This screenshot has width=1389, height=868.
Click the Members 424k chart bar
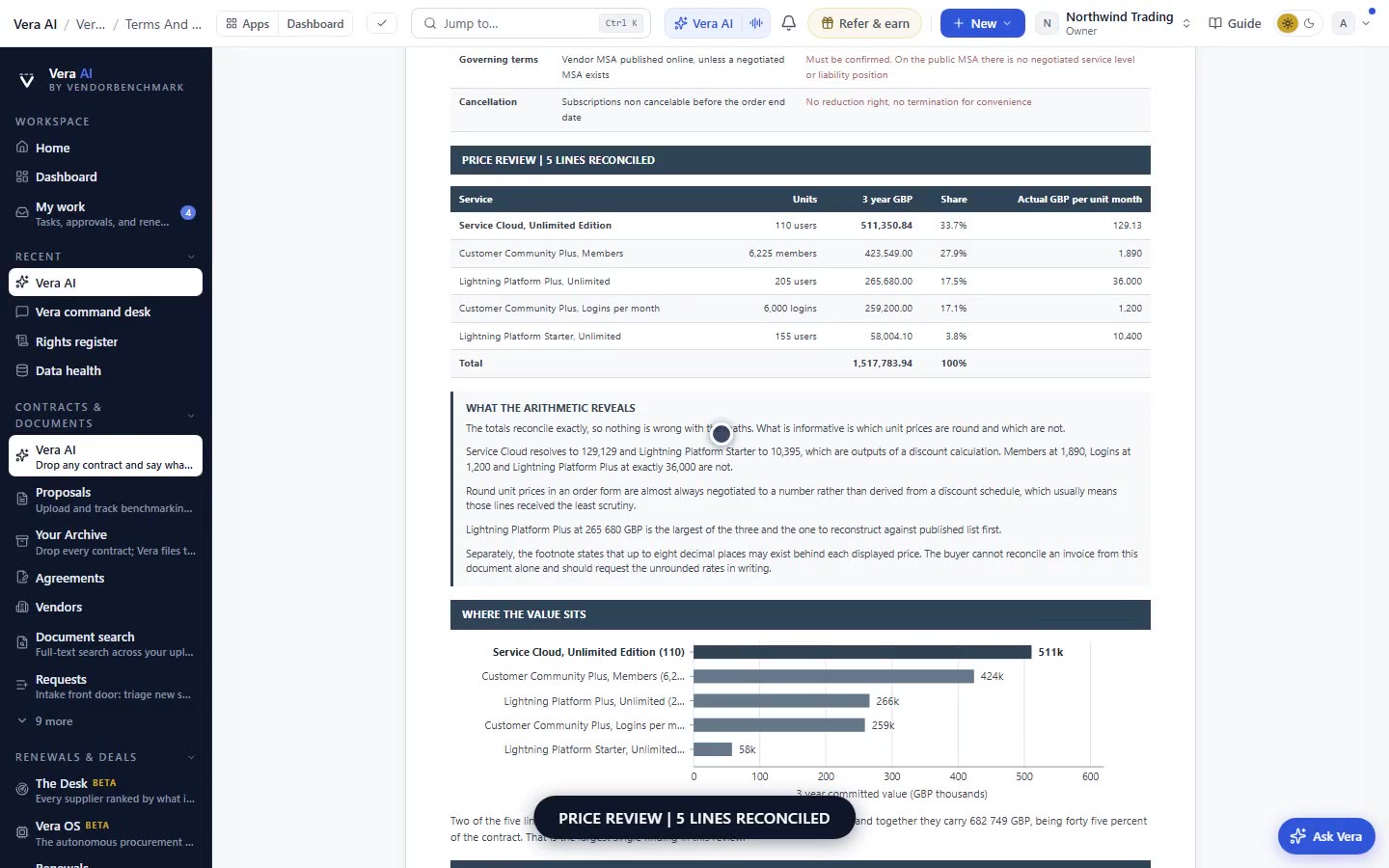coord(833,676)
